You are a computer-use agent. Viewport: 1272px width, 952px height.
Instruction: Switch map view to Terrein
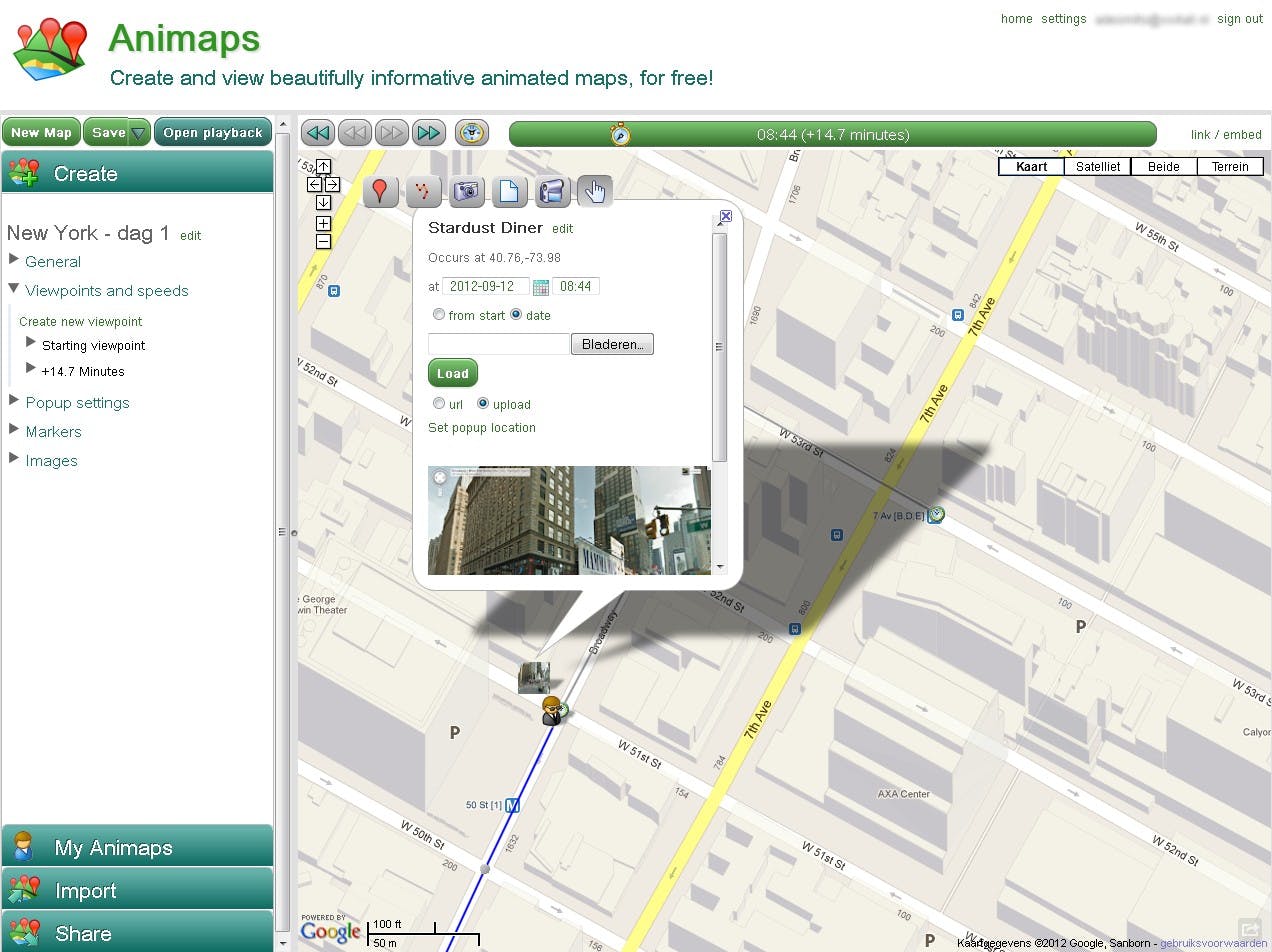tap(1230, 167)
